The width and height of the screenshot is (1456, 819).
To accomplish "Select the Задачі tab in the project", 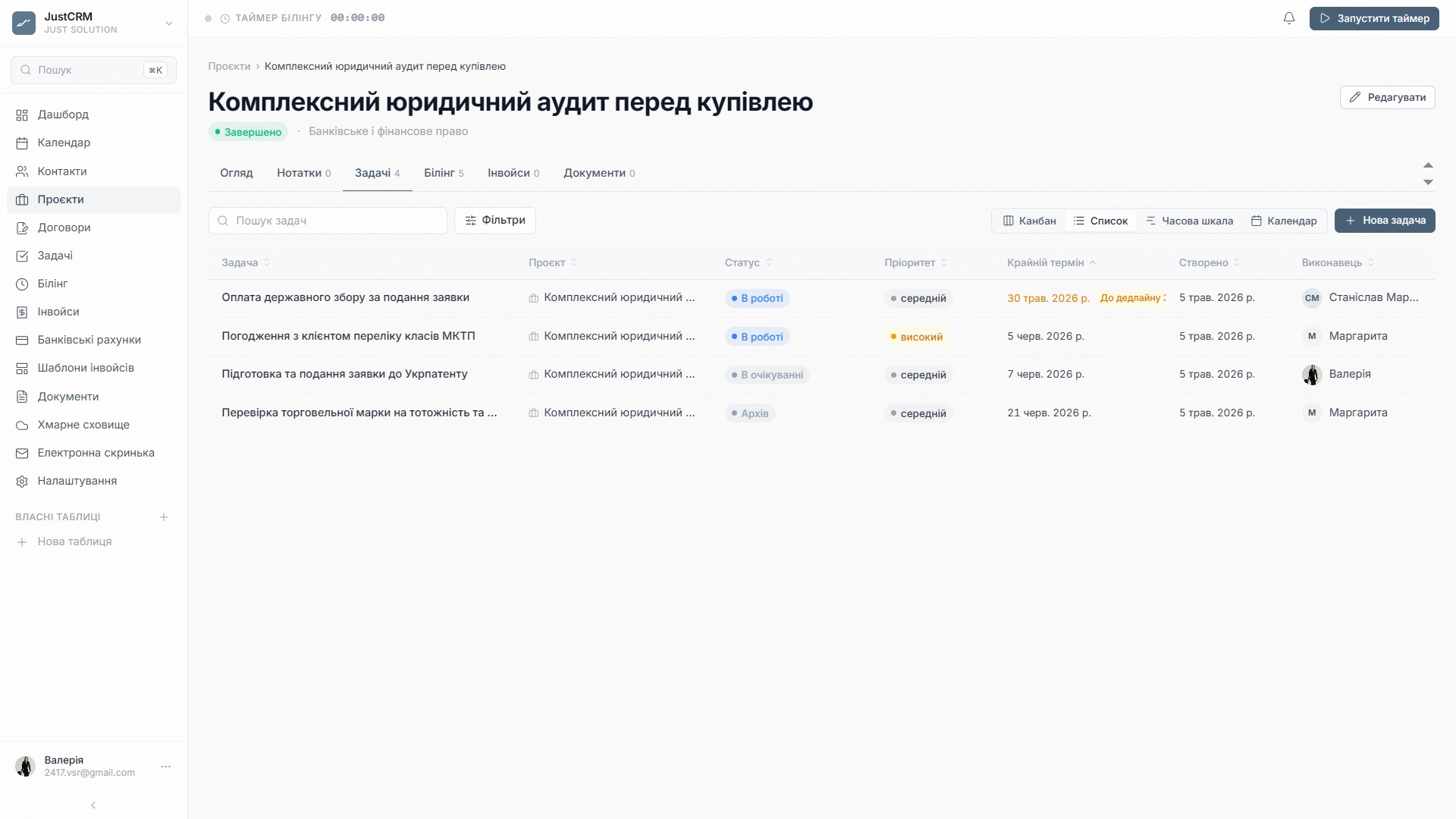I will (x=377, y=173).
